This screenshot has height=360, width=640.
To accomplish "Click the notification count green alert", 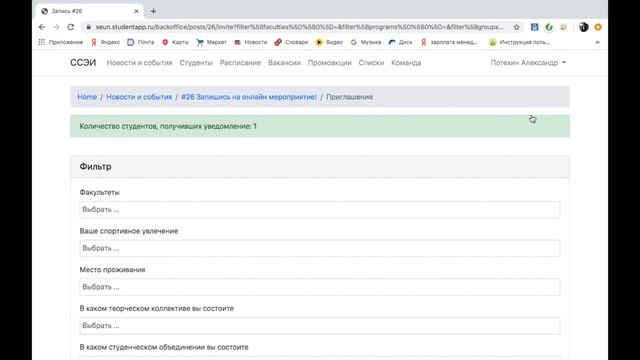I will [x=320, y=126].
